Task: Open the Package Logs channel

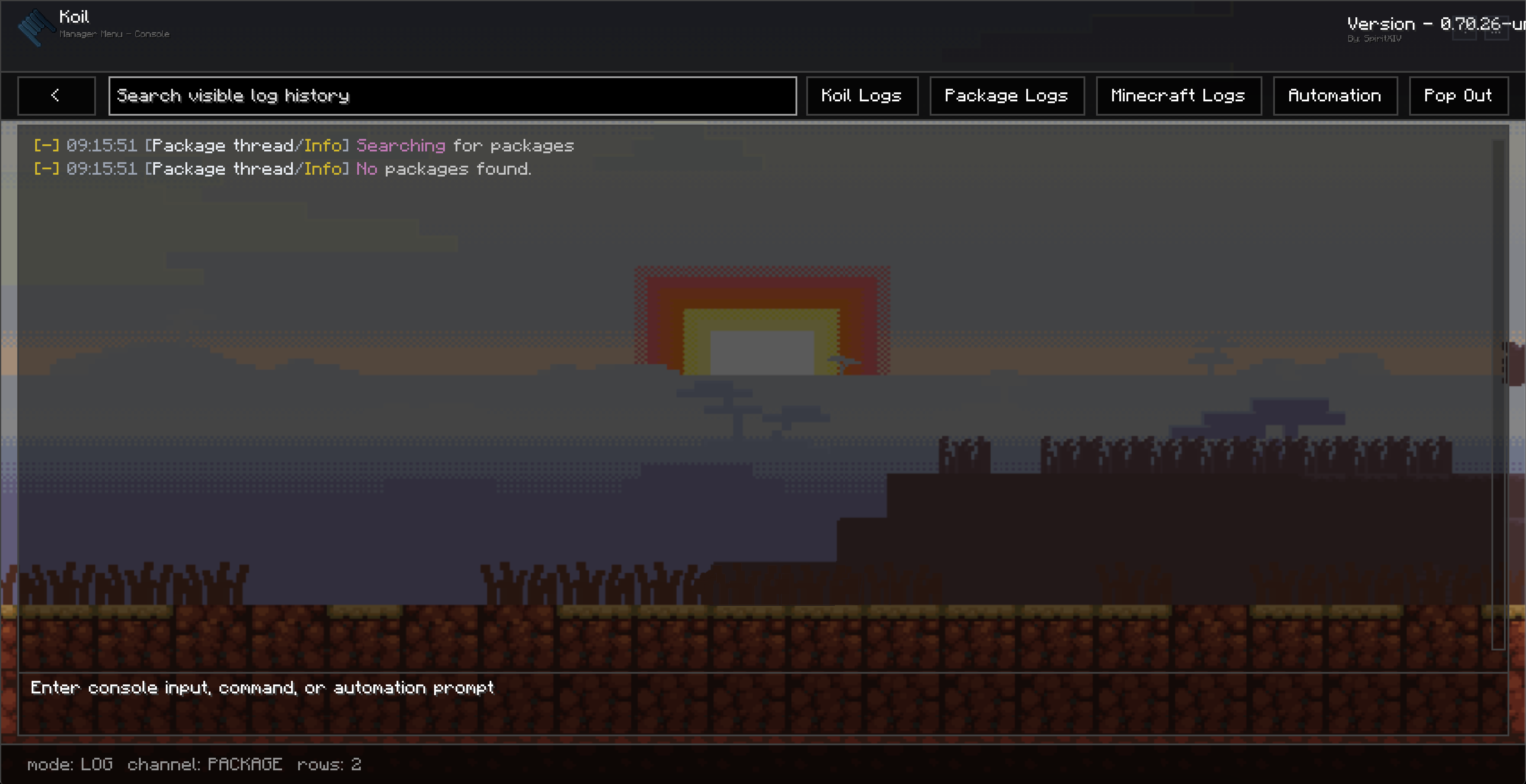Action: coord(1007,95)
